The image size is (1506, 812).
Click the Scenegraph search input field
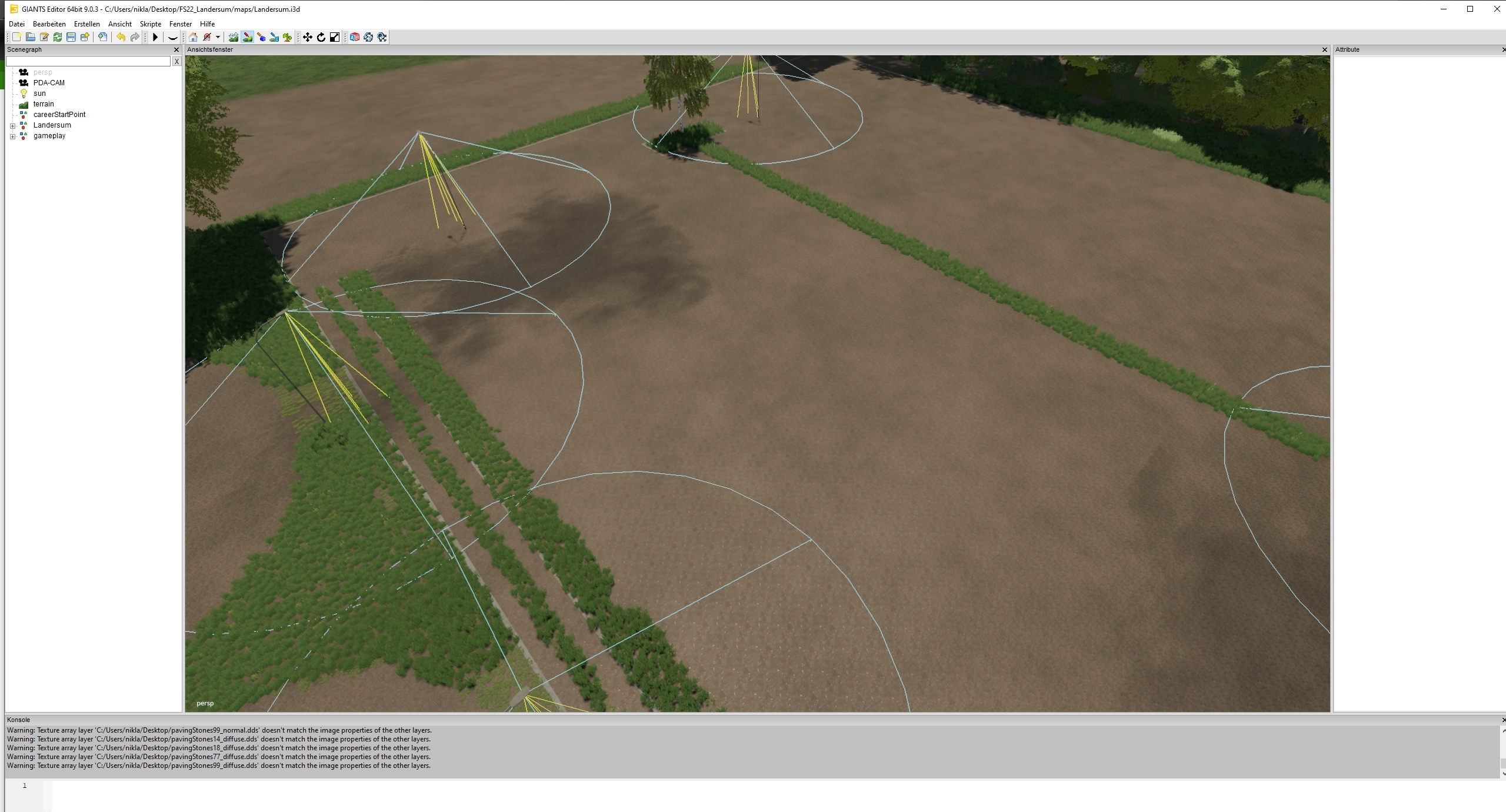coord(88,62)
